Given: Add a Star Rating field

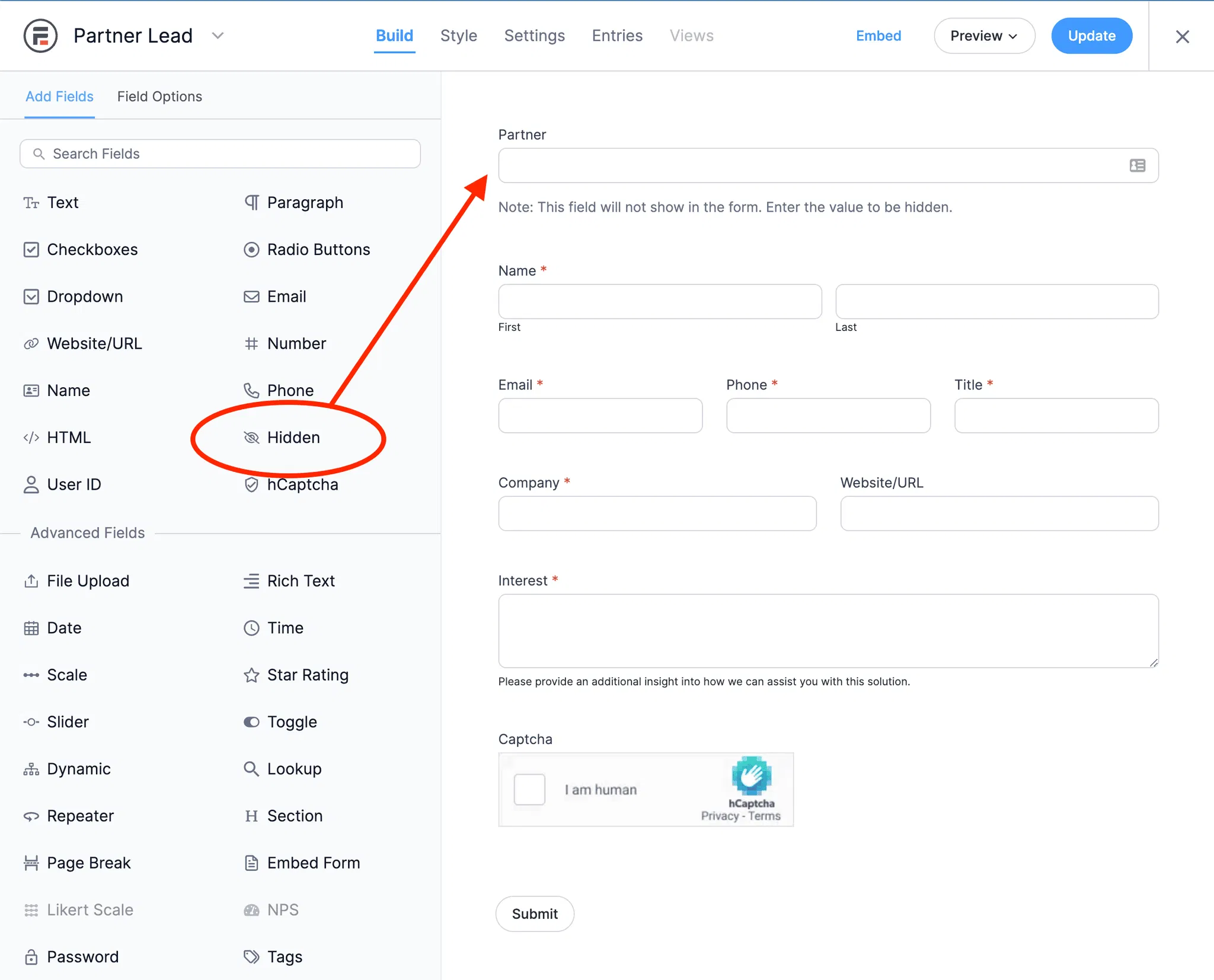Looking at the screenshot, I should click(x=296, y=675).
